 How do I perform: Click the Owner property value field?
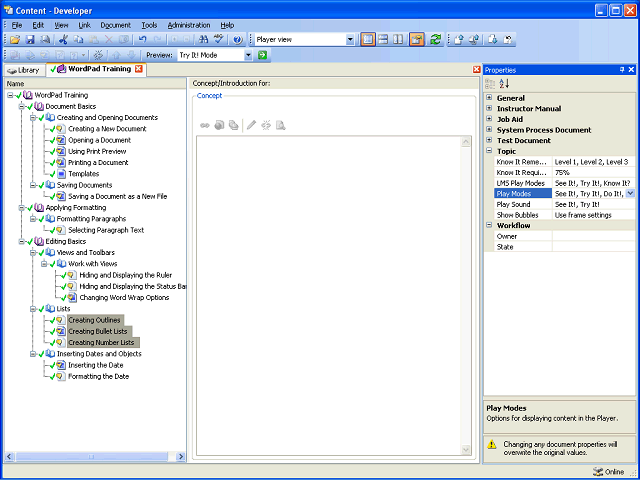pos(593,236)
